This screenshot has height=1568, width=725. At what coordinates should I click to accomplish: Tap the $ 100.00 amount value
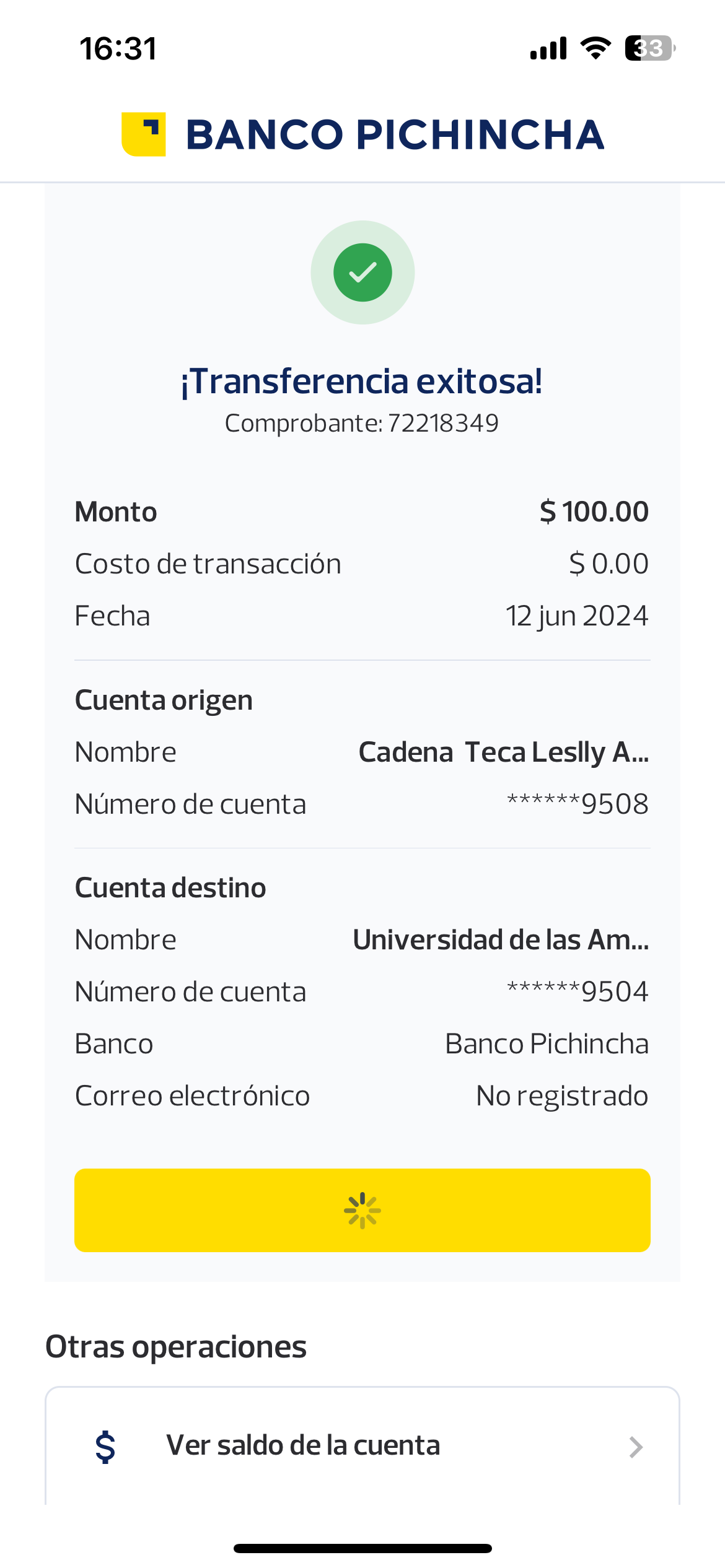pyautogui.click(x=594, y=512)
